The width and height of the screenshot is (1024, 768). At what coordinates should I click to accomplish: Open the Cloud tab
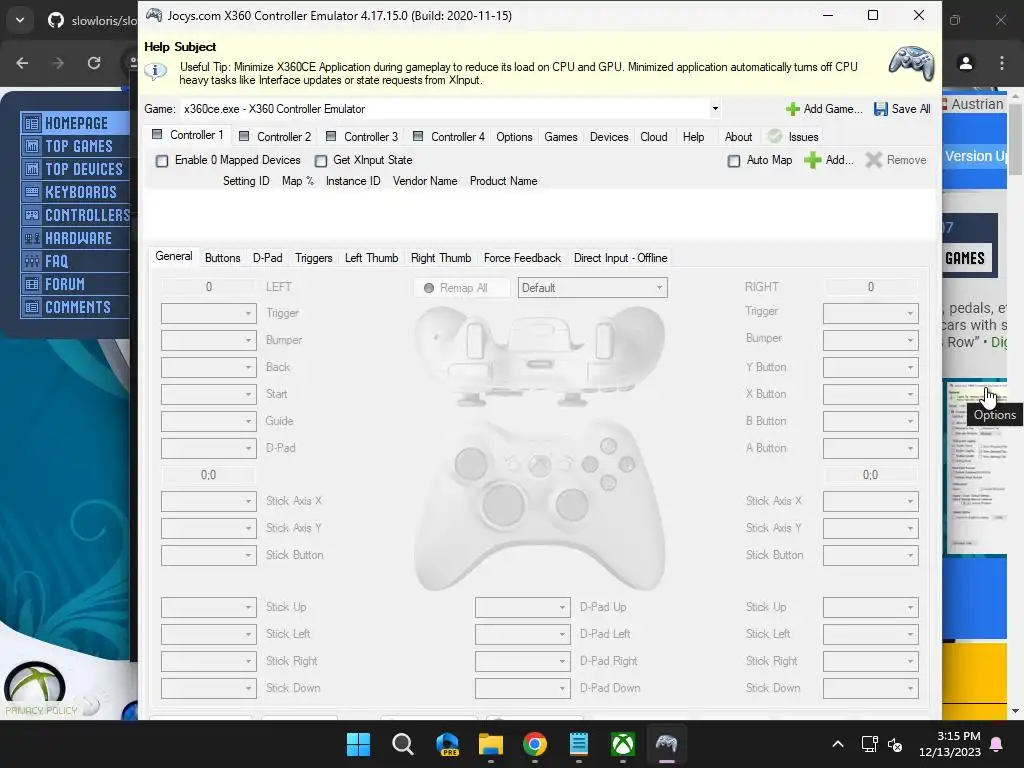pyautogui.click(x=654, y=136)
